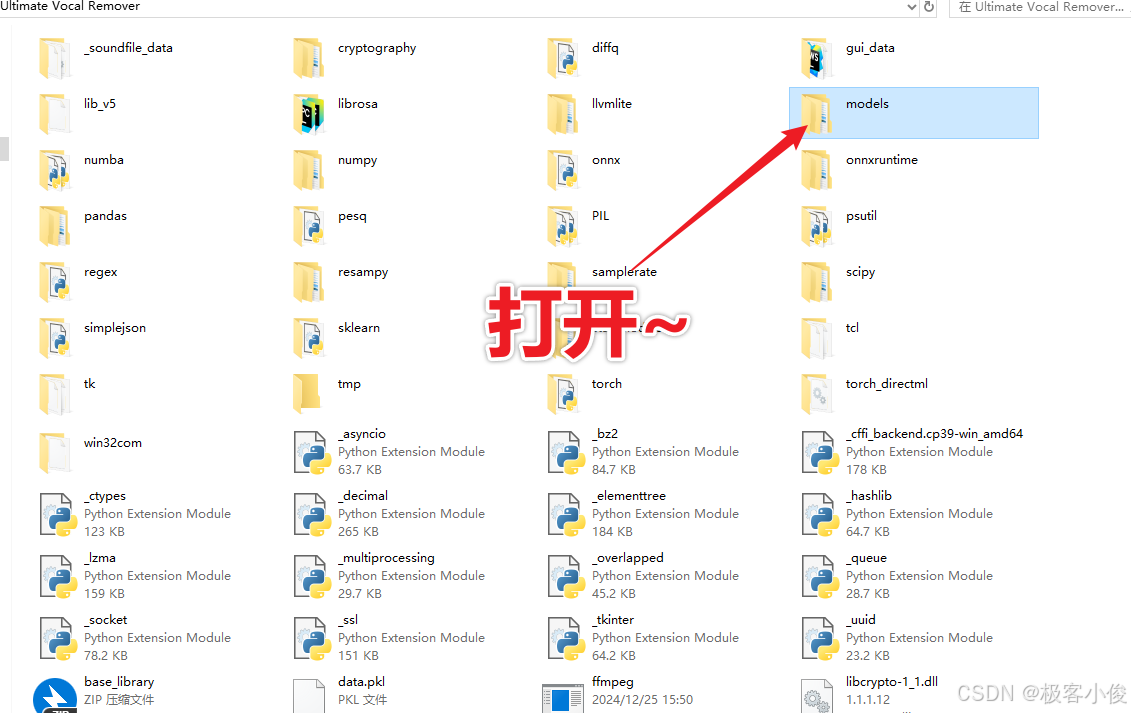Screen dimensions: 1131x713
Task: Select the _asyncio Python module icon
Action: click(x=312, y=452)
